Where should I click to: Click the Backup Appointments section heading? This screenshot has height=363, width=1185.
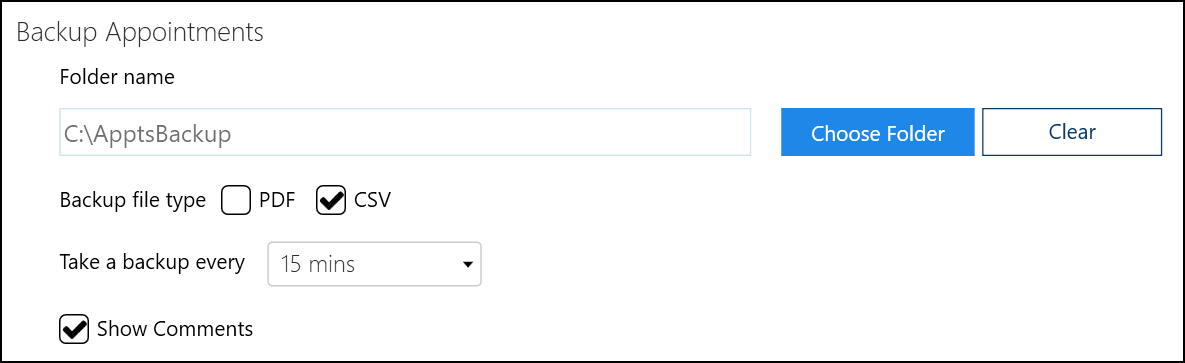tap(140, 33)
